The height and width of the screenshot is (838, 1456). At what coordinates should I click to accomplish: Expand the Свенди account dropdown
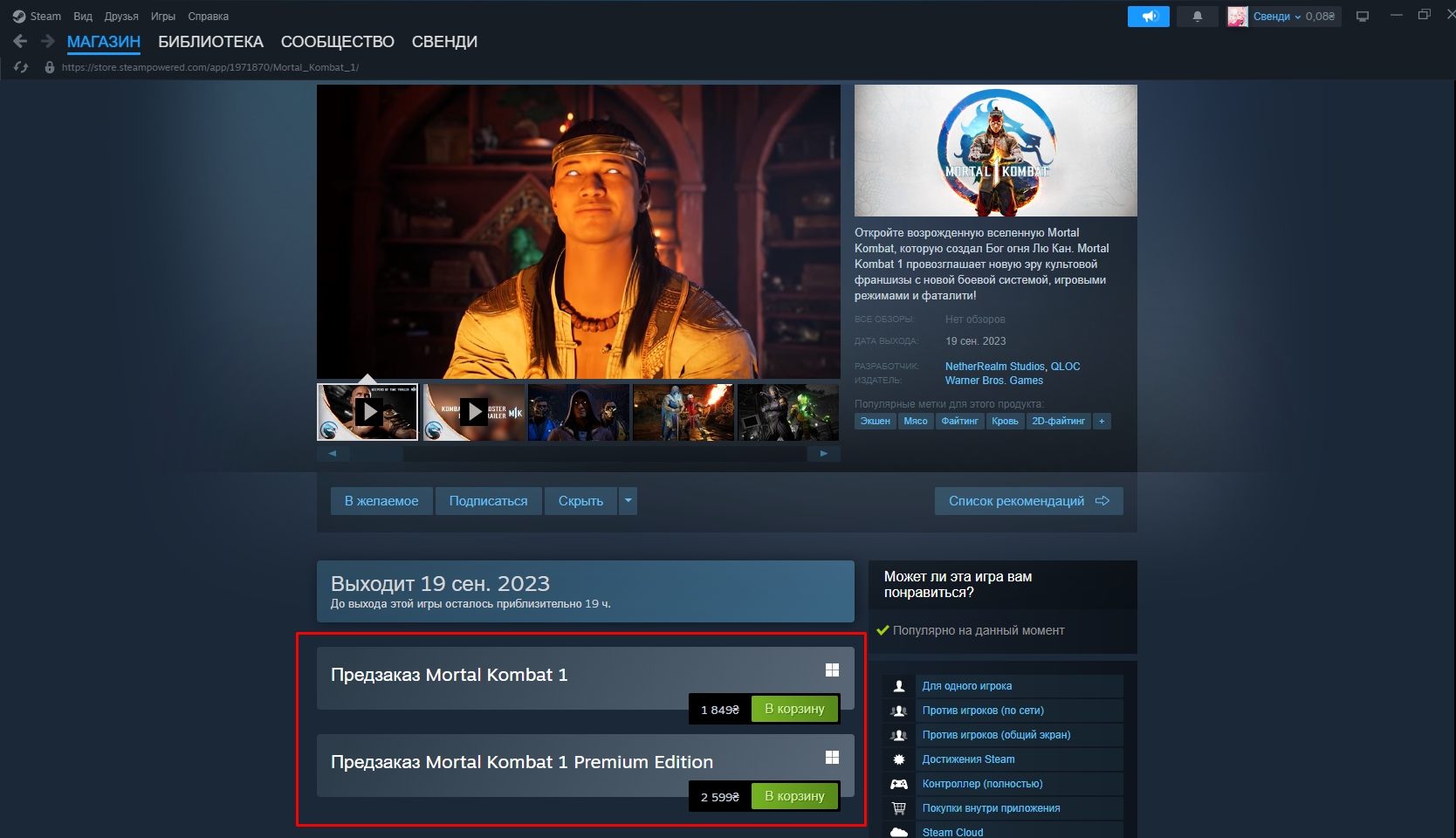point(1277,17)
